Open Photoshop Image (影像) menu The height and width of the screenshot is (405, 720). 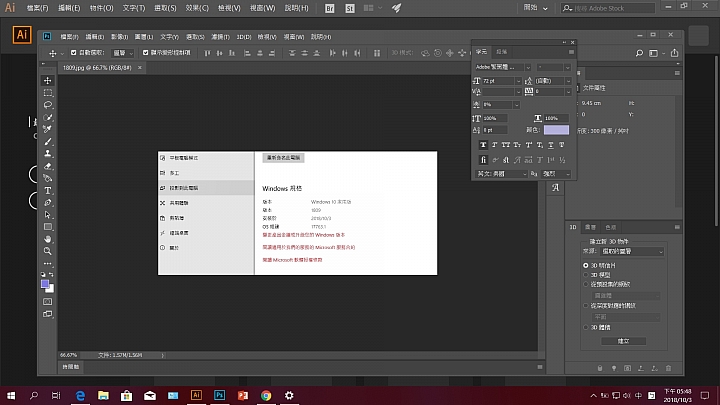pos(119,37)
